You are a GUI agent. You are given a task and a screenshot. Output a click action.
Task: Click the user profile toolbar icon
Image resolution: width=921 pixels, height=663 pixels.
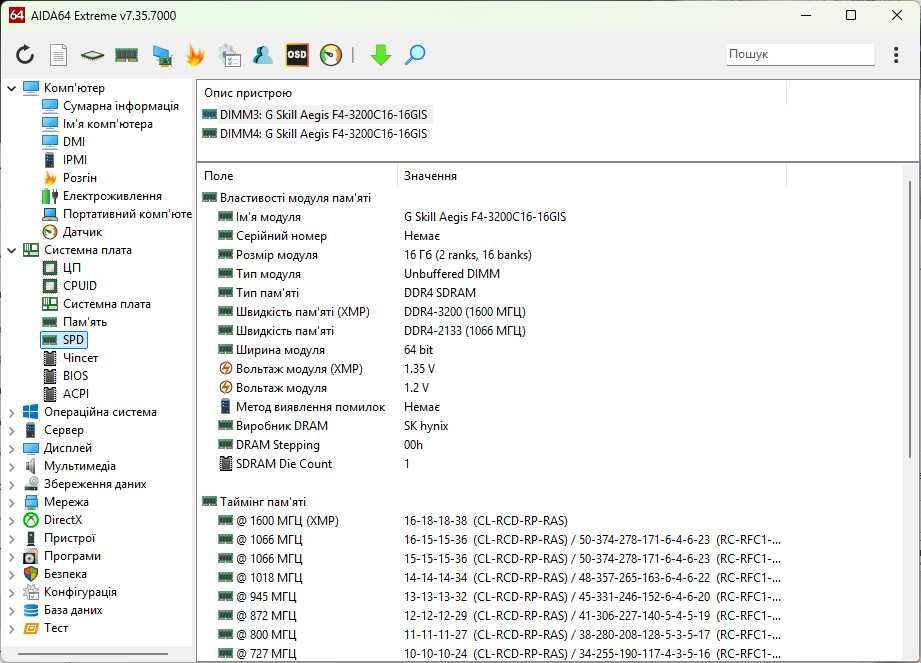[263, 55]
